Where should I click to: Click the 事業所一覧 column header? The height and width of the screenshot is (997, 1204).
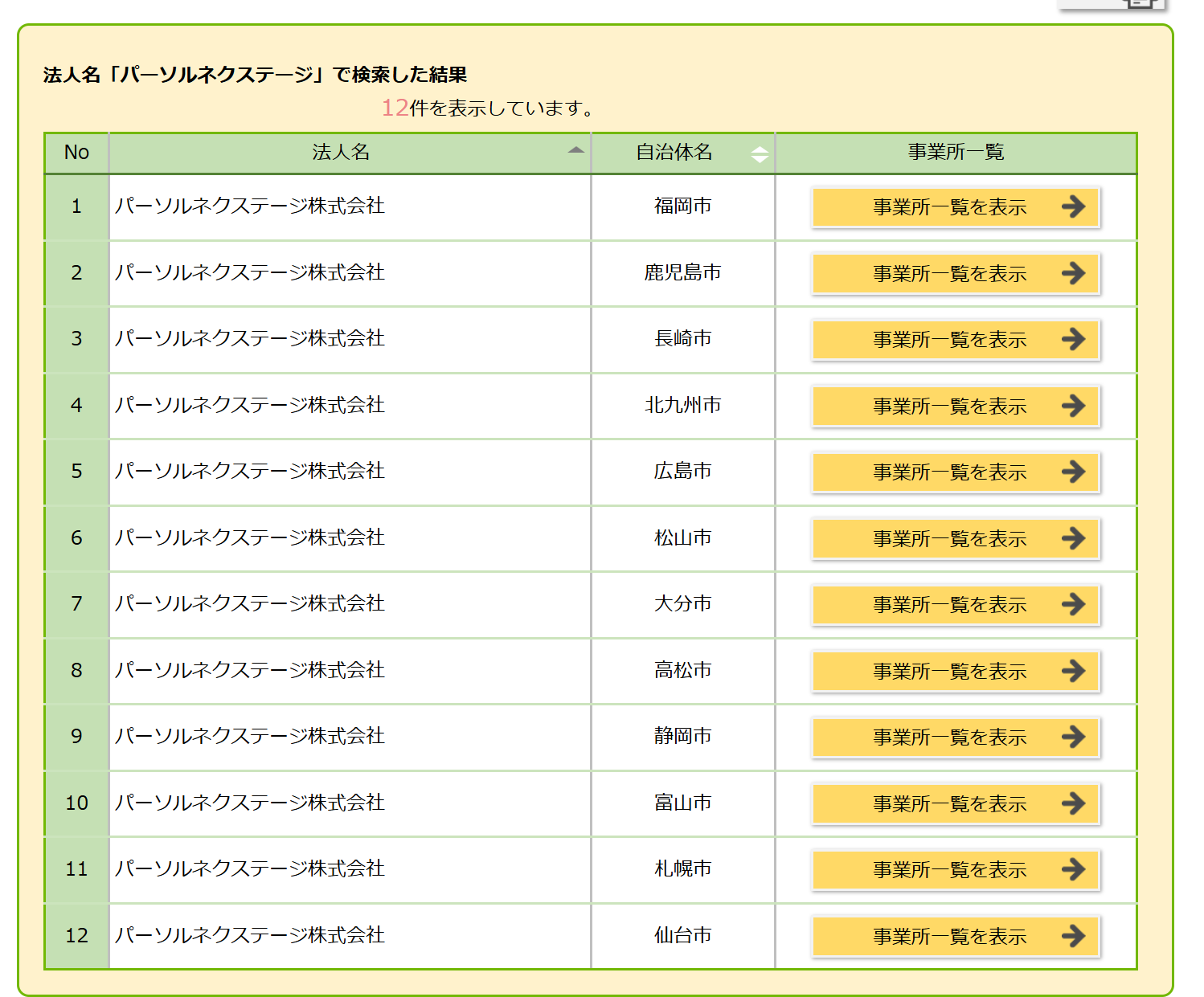[956, 153]
